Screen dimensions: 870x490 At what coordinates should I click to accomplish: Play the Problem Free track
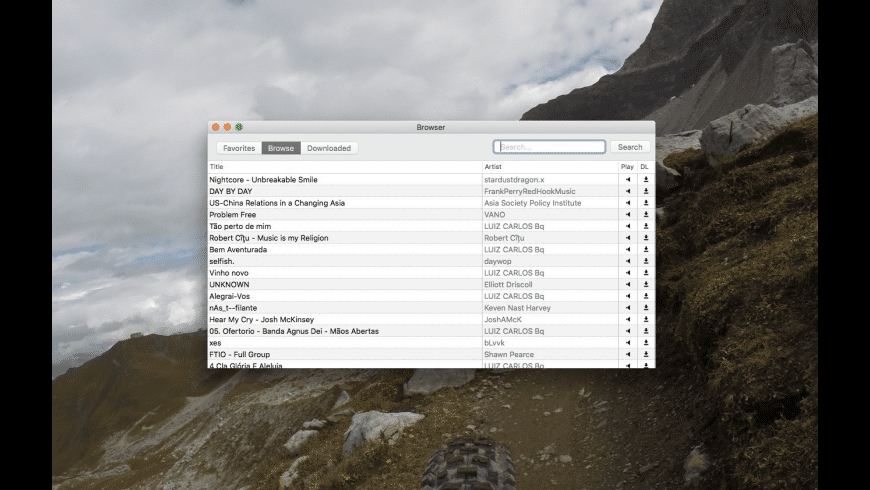[628, 214]
